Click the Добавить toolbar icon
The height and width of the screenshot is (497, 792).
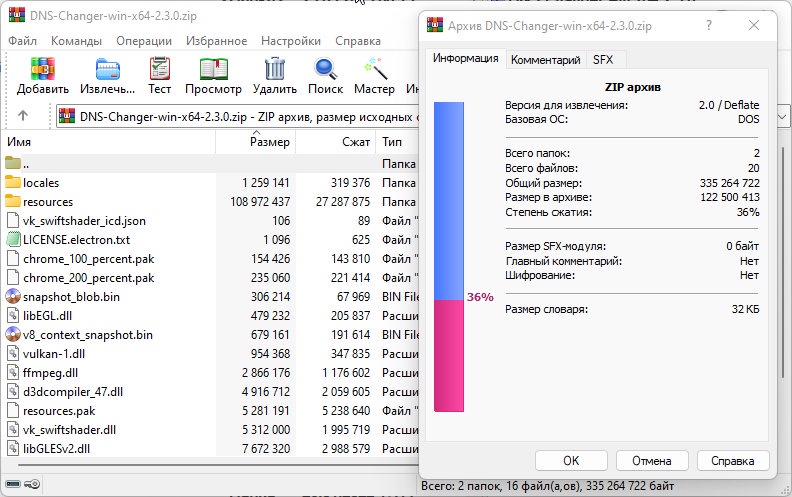click(43, 69)
